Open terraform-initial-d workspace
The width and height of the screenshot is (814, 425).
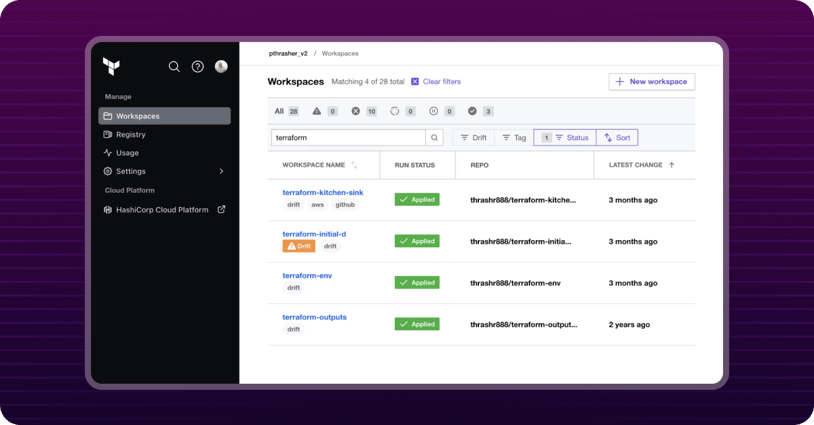click(x=314, y=234)
